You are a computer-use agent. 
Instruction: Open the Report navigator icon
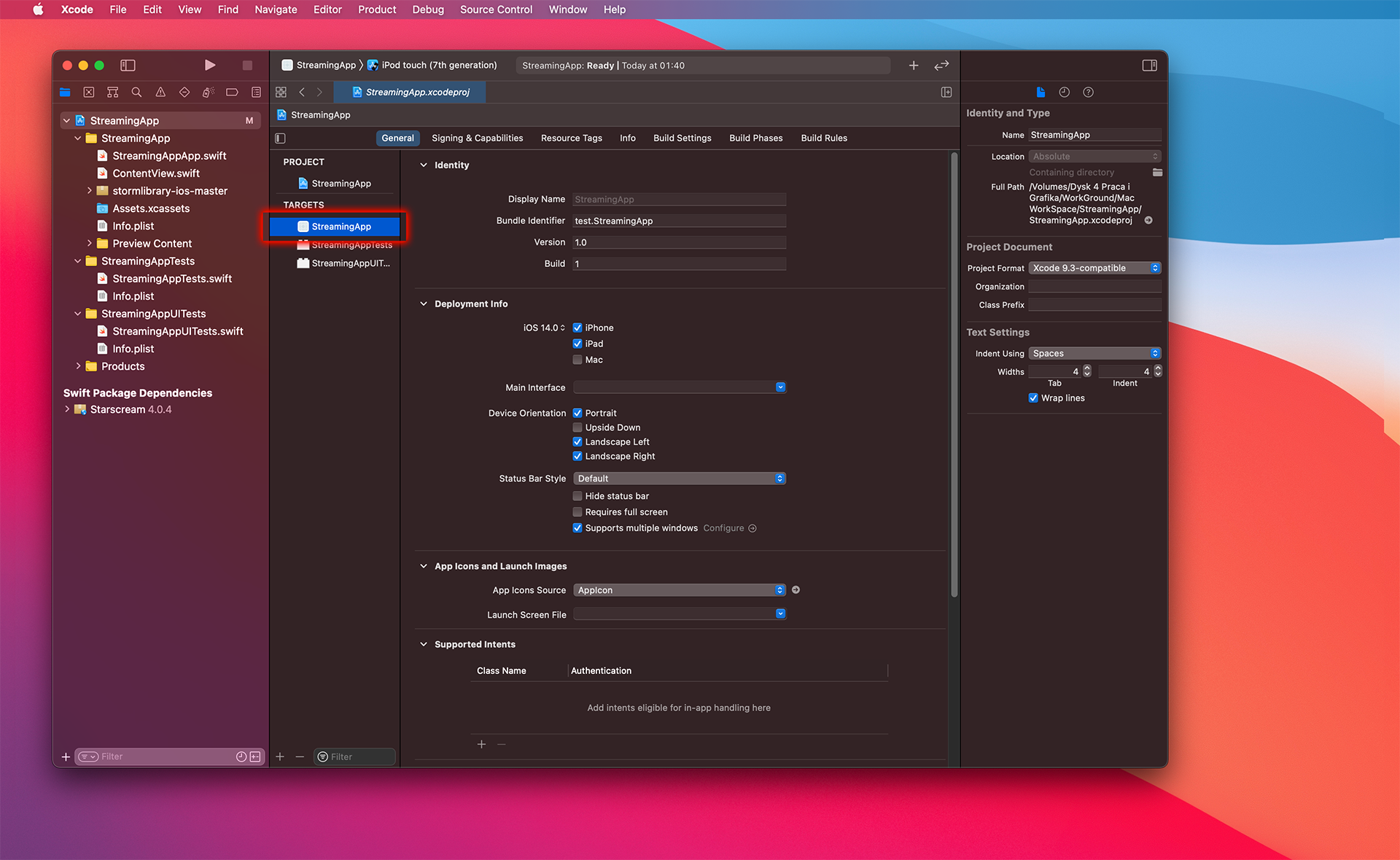pos(256,92)
